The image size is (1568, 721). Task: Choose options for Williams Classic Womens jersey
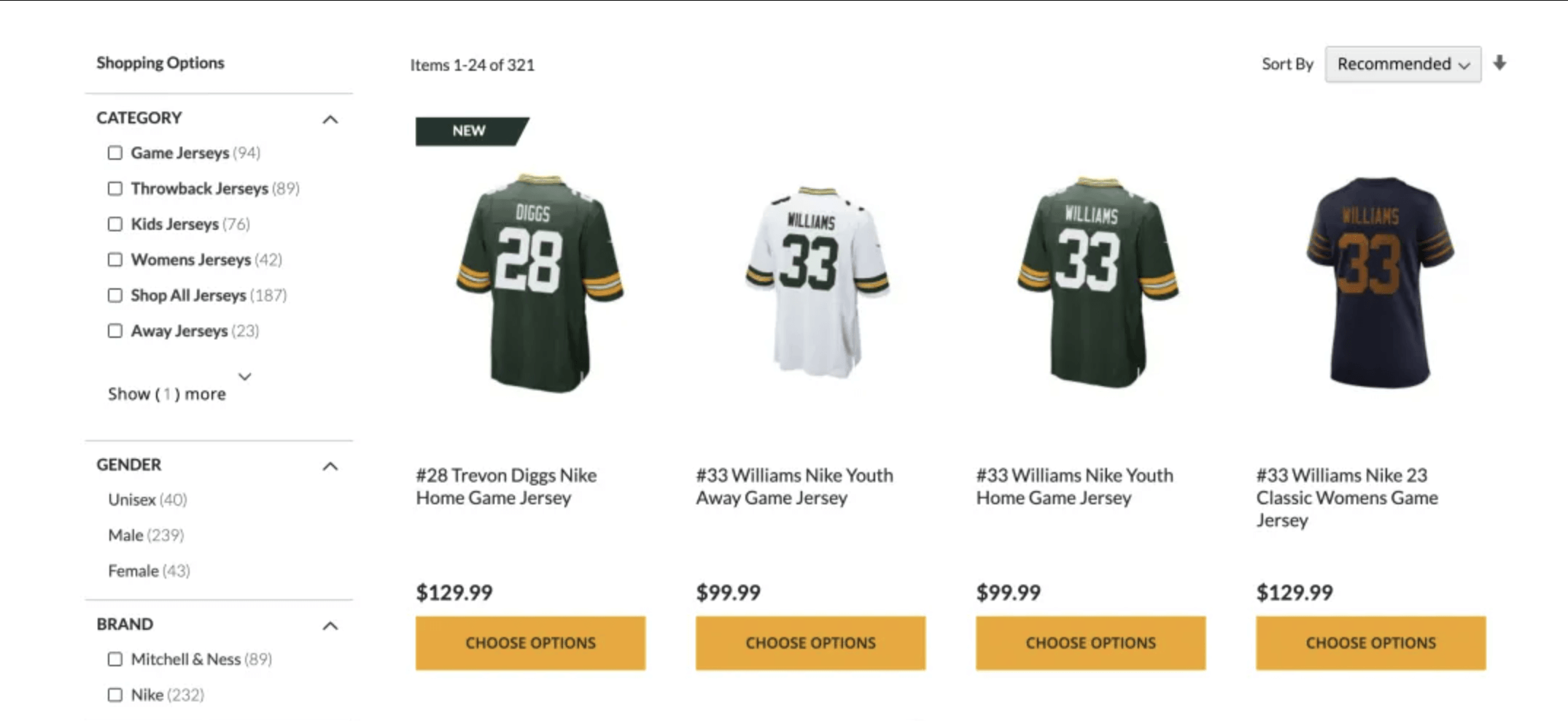pyautogui.click(x=1370, y=643)
